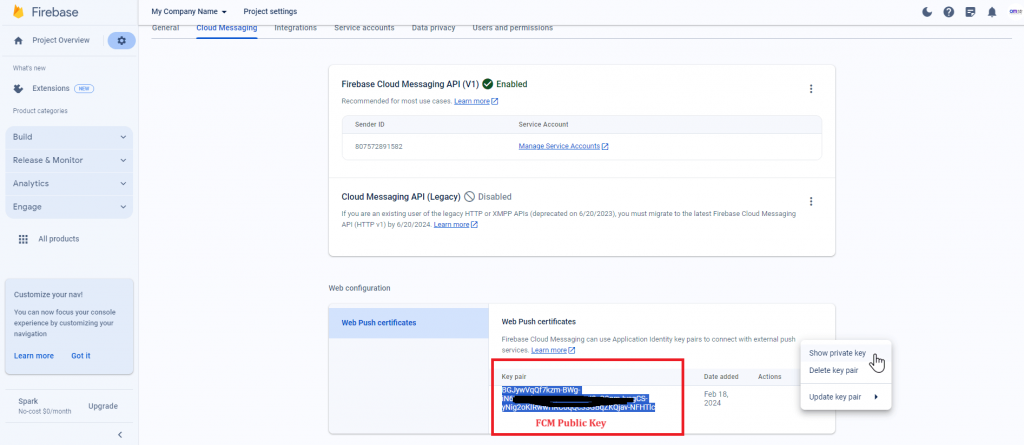Open Extensions in the sidebar
The image size is (1024, 445).
coord(51,88)
